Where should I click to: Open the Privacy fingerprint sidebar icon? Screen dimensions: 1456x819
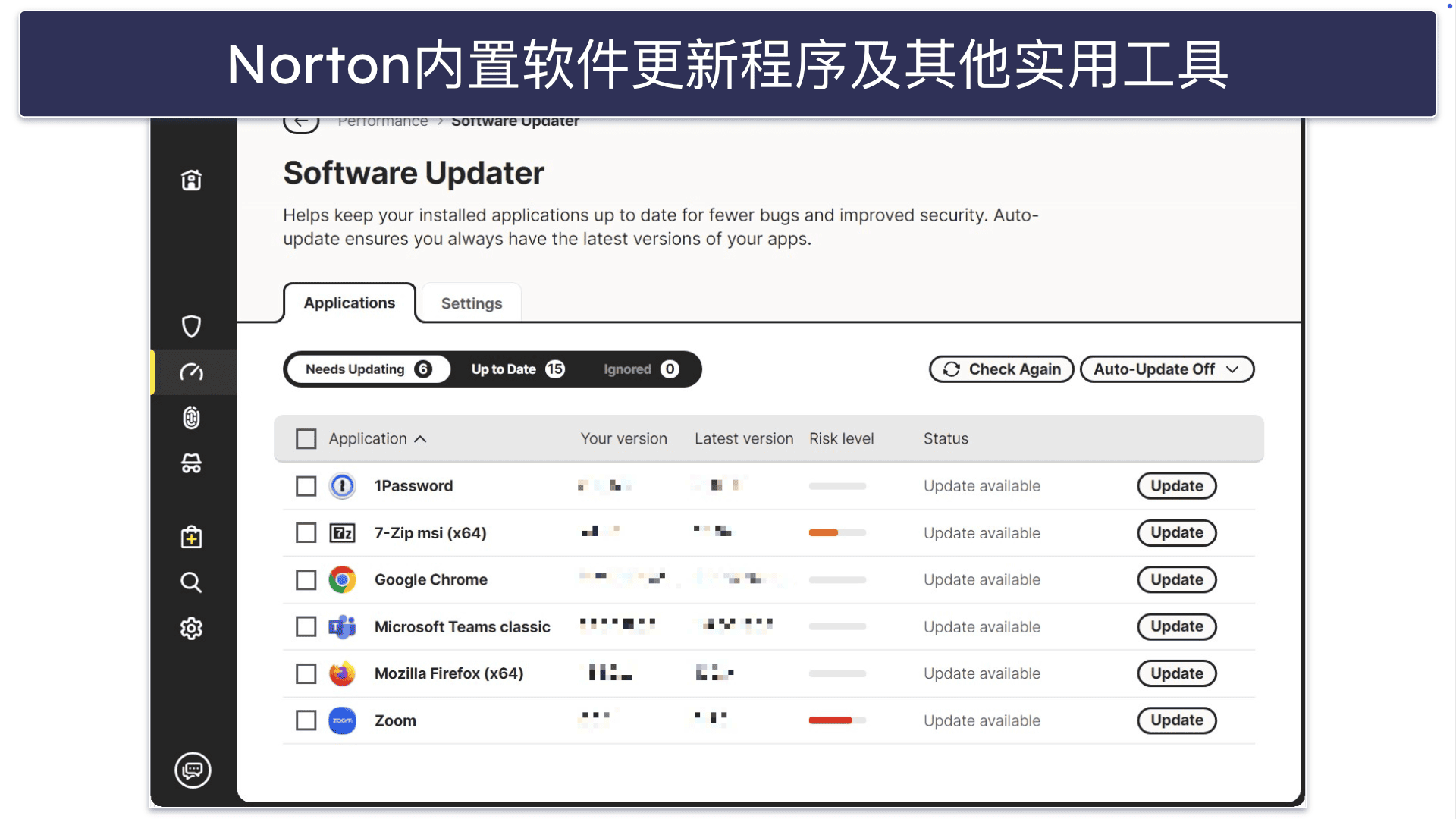coord(191,418)
